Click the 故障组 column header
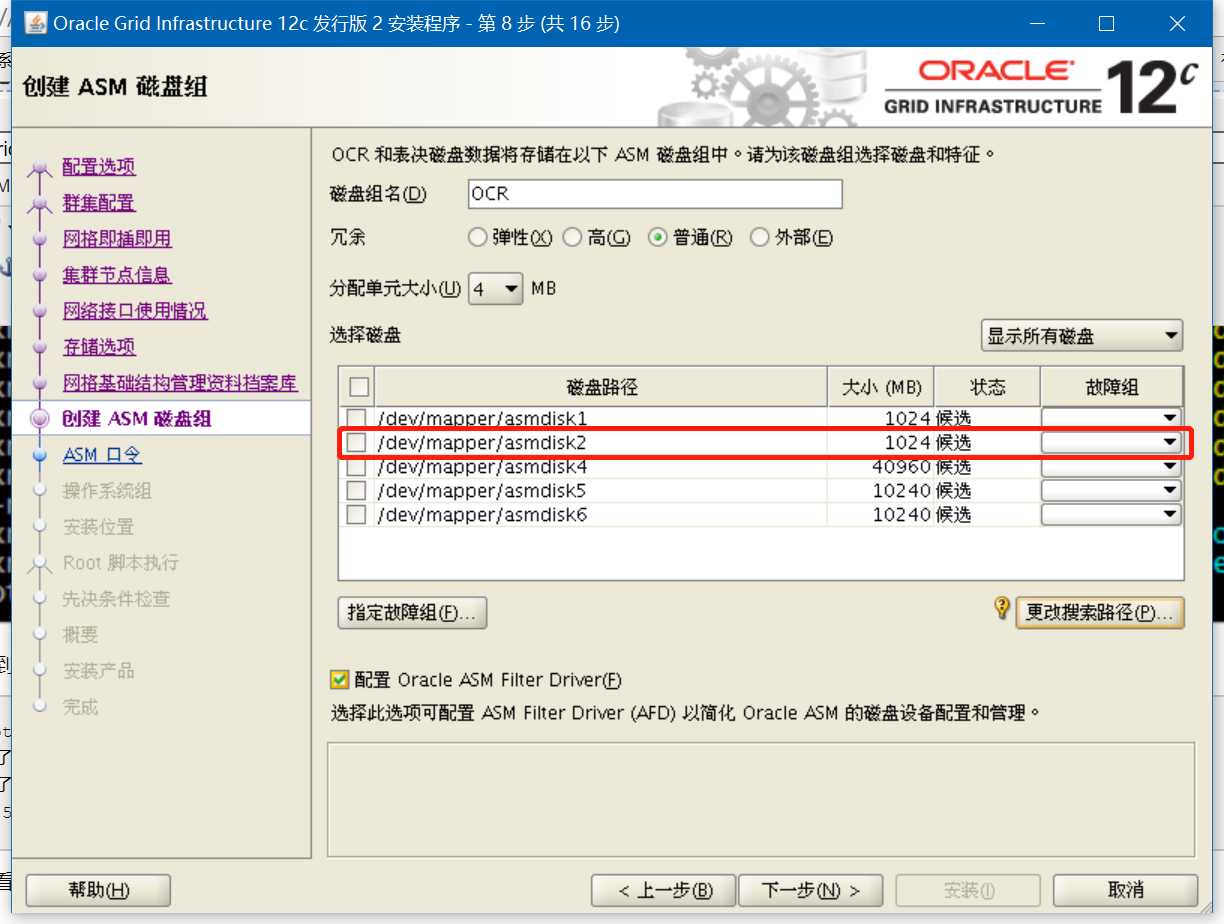The image size is (1224, 924). pyautogui.click(x=1112, y=387)
